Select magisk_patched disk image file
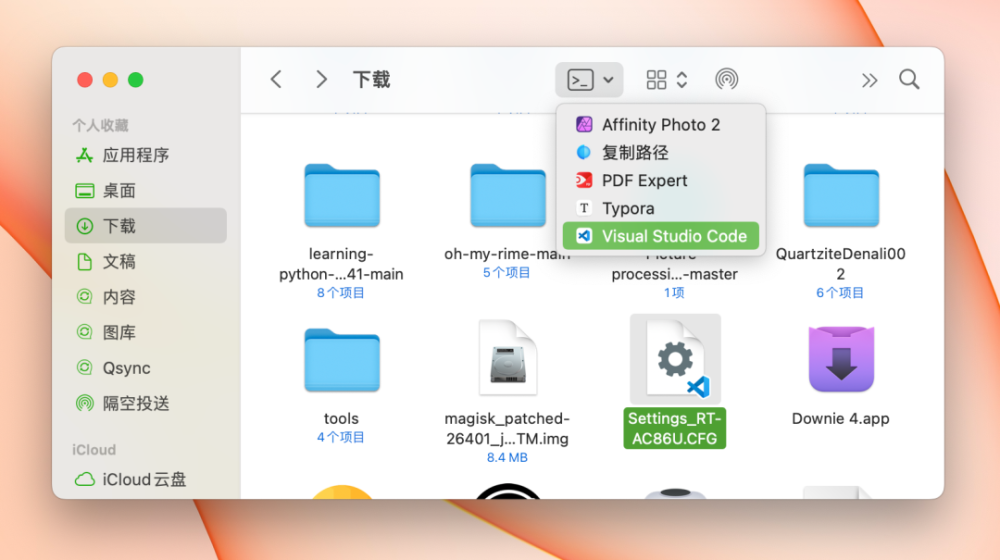 click(508, 358)
